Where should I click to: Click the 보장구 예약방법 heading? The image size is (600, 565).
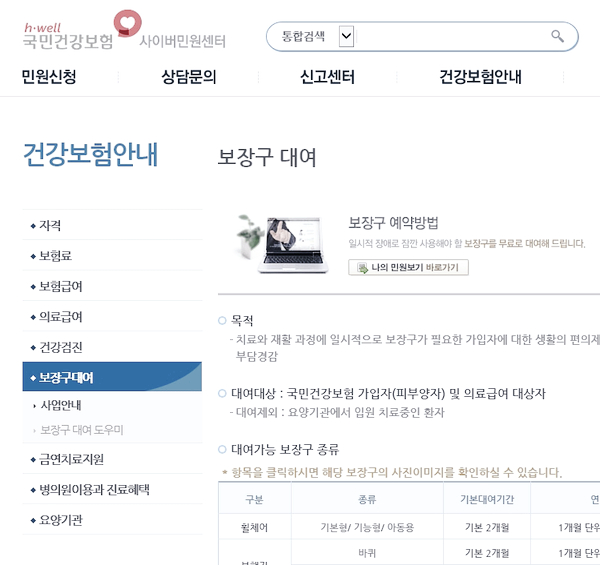point(393,223)
